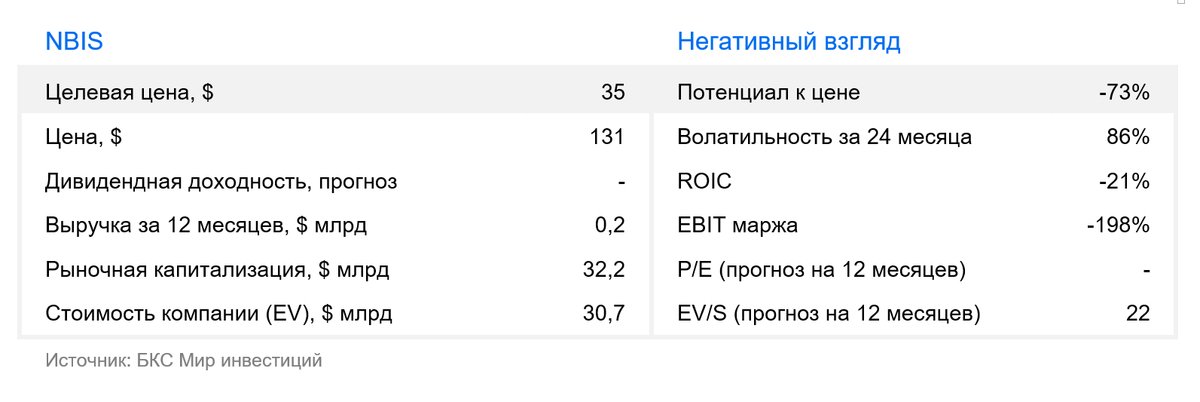Select the Целевая цена, $ row label
This screenshot has height=402, width=1200.
(x=129, y=93)
